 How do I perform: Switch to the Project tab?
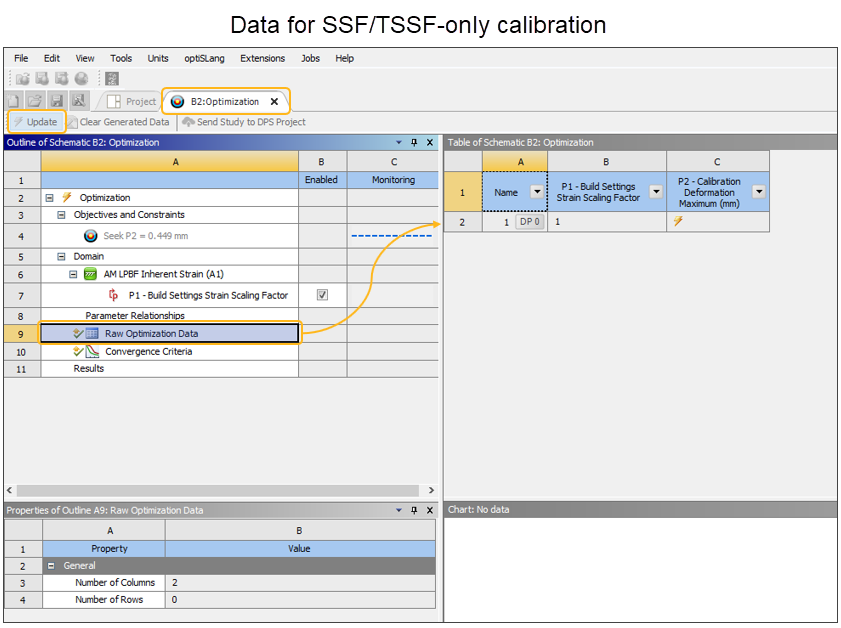click(x=131, y=101)
